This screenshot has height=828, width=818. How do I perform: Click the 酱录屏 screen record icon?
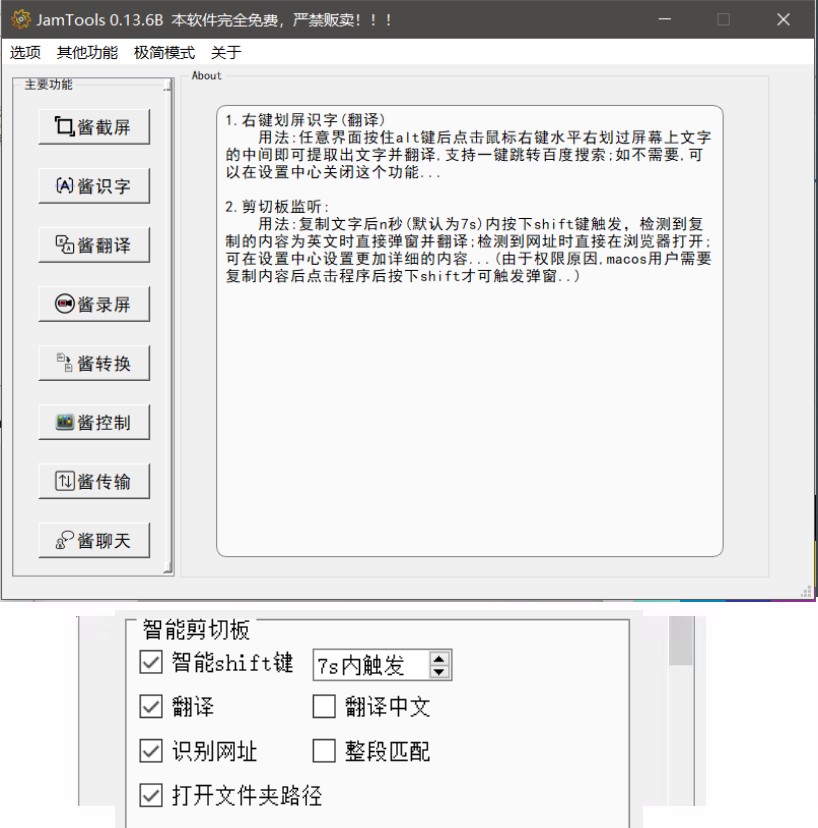[64, 304]
